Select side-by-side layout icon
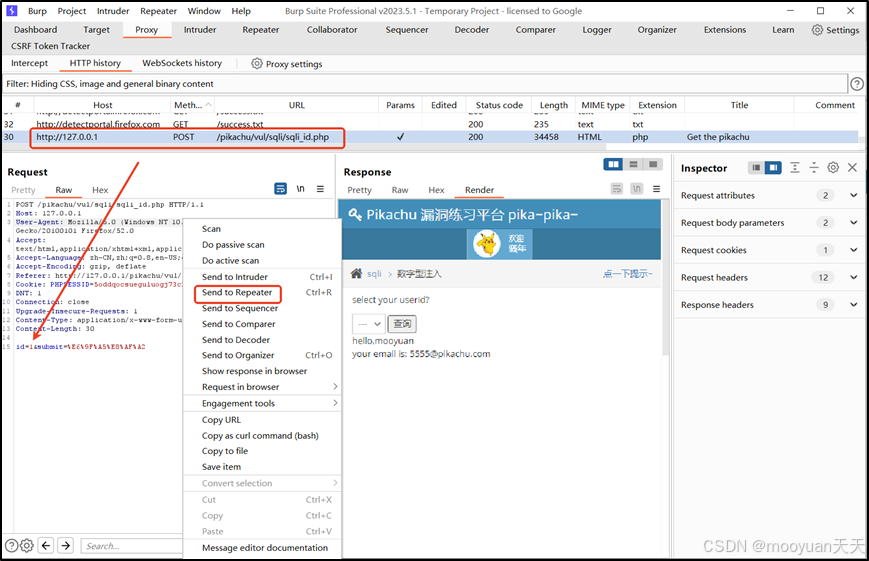This screenshot has height=561, width=869. click(613, 164)
